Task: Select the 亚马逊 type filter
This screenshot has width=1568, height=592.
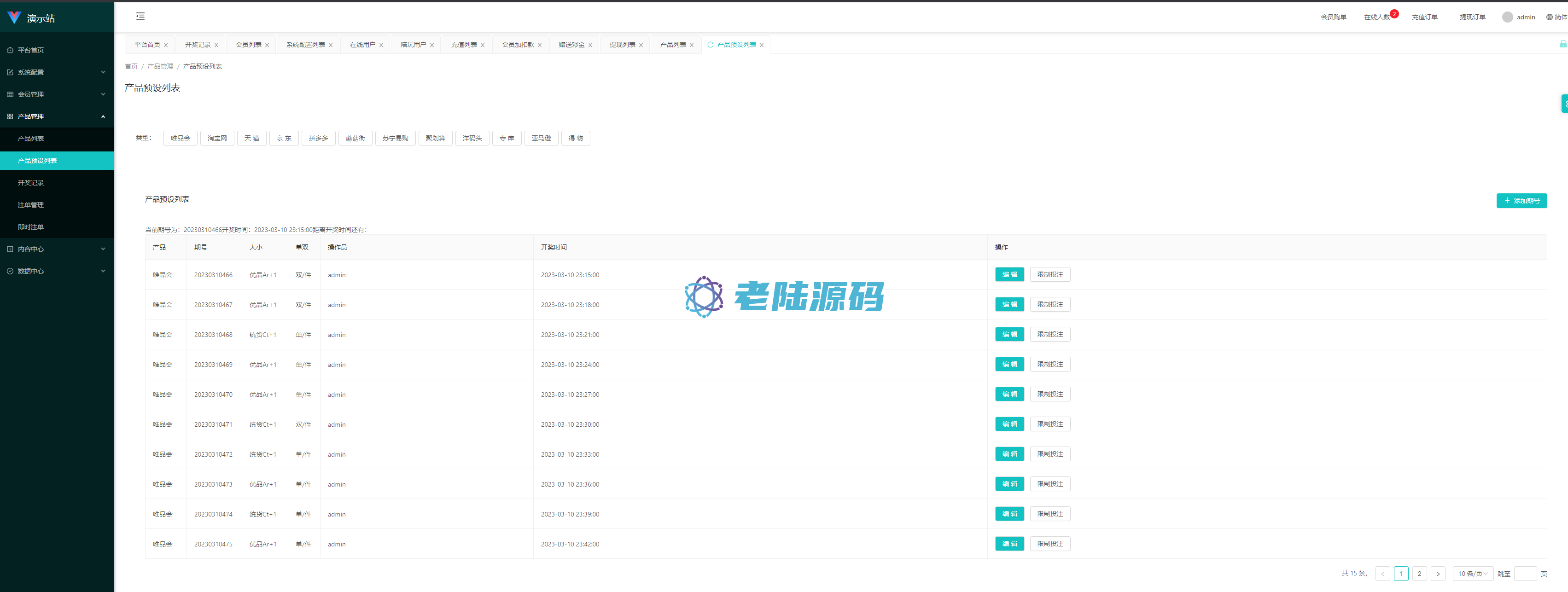Action: click(541, 139)
